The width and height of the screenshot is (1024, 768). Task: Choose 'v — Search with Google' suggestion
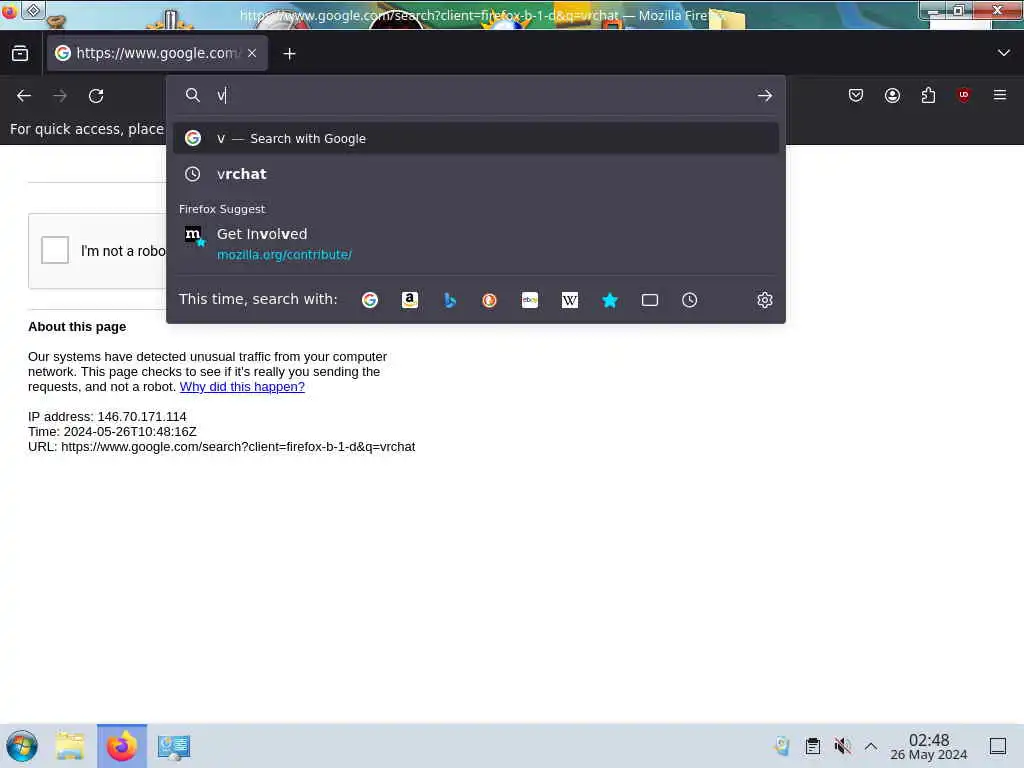point(475,138)
